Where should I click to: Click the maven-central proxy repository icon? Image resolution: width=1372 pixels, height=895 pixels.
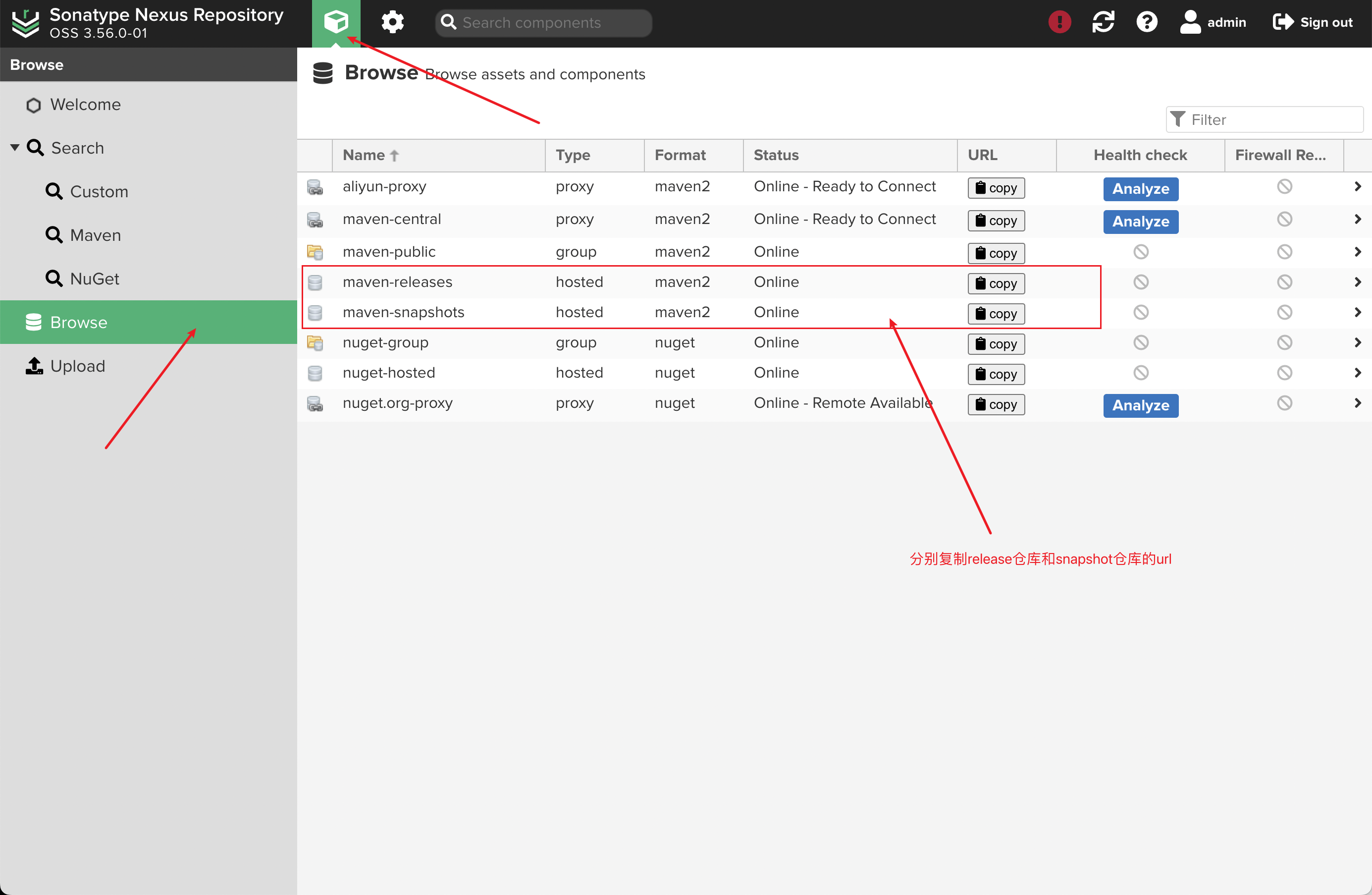pos(315,220)
